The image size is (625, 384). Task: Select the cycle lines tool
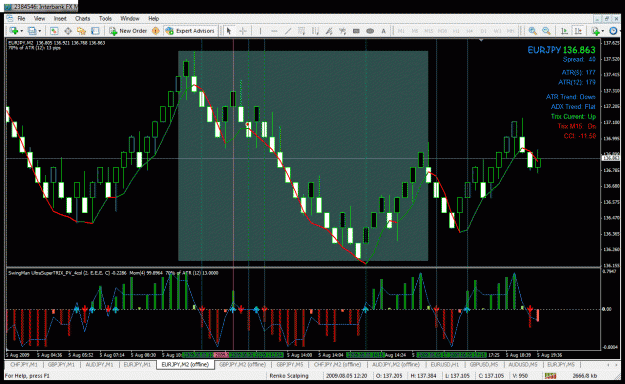pyautogui.click(x=342, y=31)
